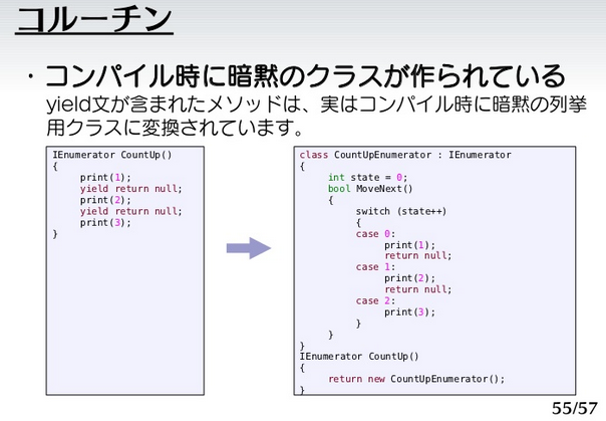
Task: Click the int state = 0; line
Action: coord(367,177)
